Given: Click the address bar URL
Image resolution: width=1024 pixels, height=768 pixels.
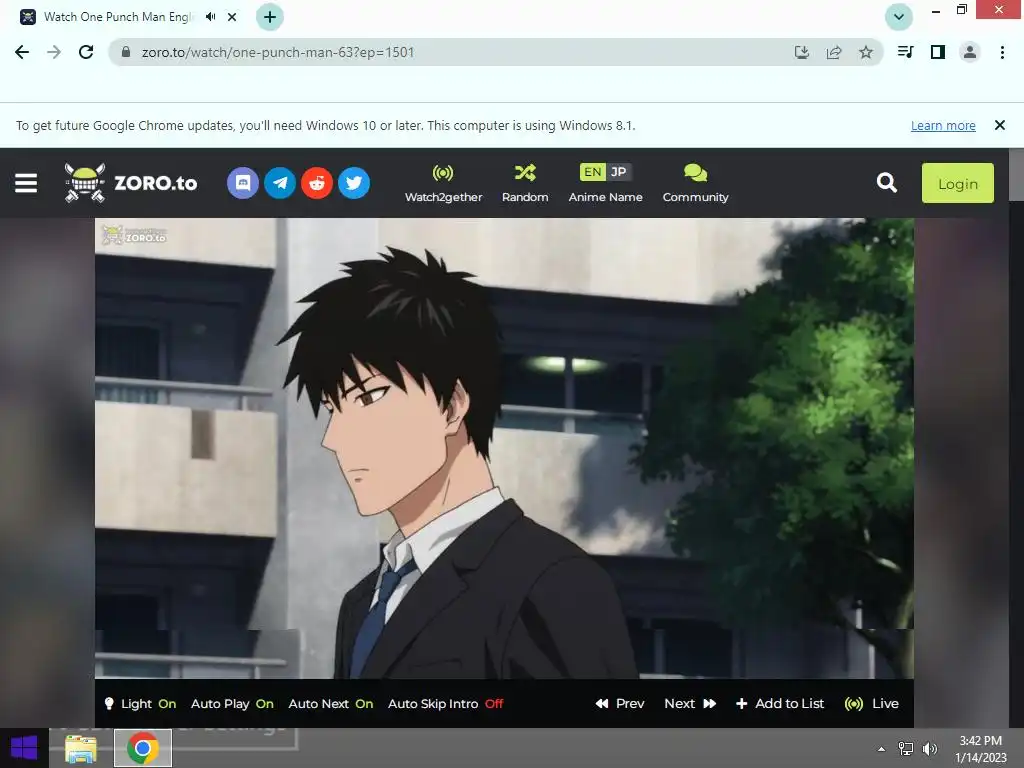Looking at the screenshot, I should [278, 52].
